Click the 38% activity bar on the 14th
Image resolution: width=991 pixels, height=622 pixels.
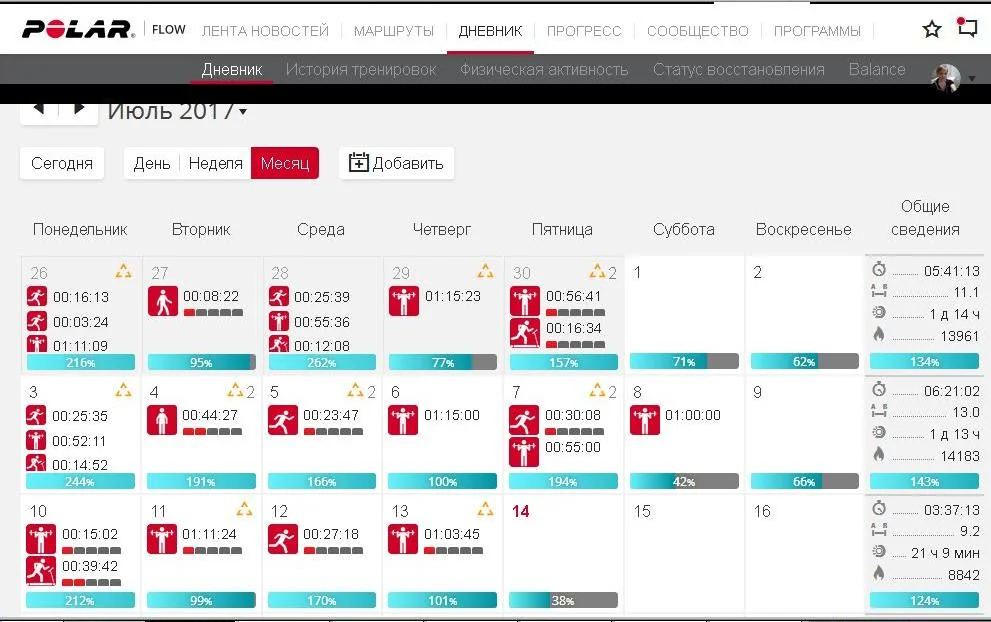pos(563,601)
